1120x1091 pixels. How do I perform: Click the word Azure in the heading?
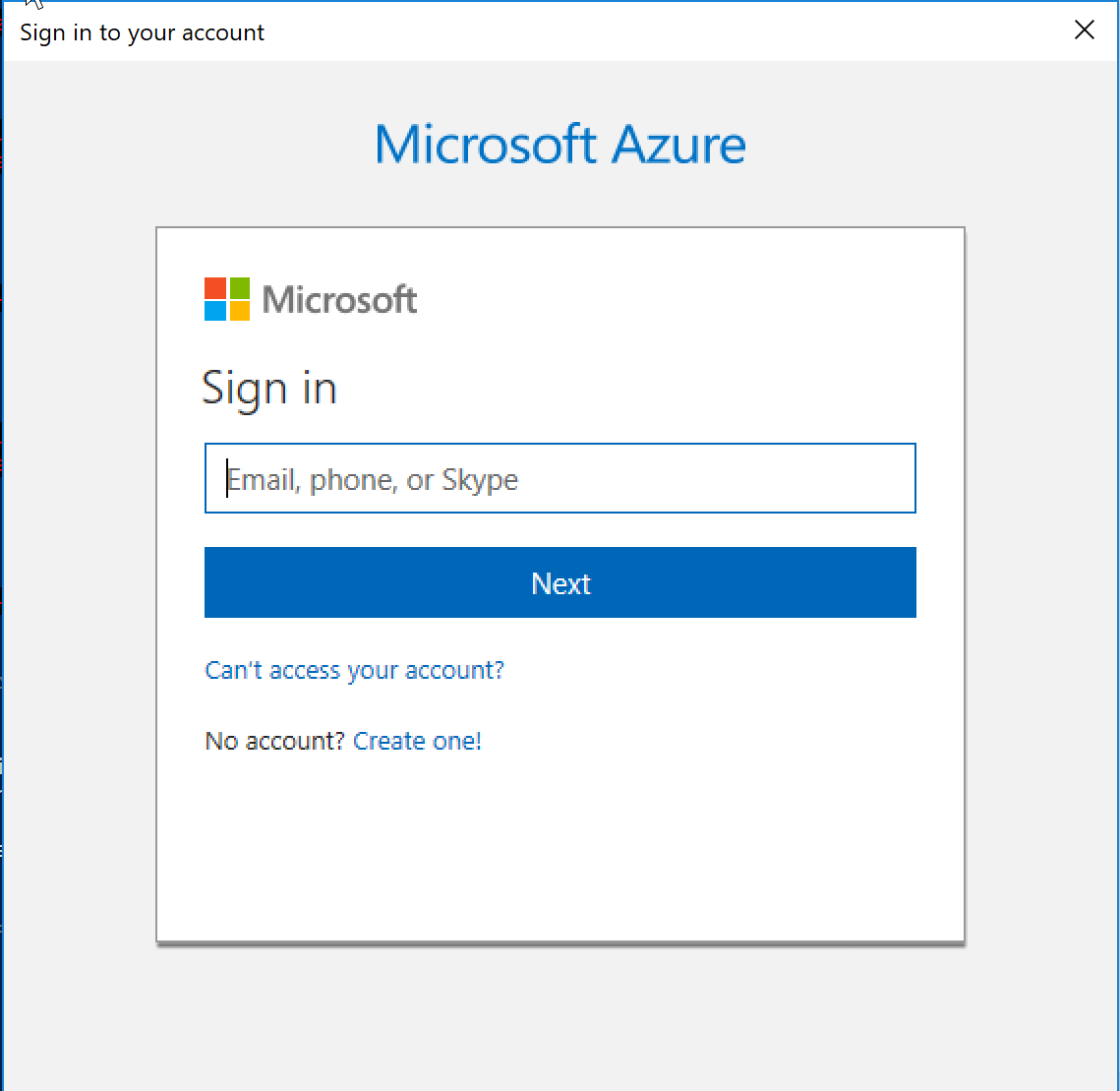click(678, 145)
